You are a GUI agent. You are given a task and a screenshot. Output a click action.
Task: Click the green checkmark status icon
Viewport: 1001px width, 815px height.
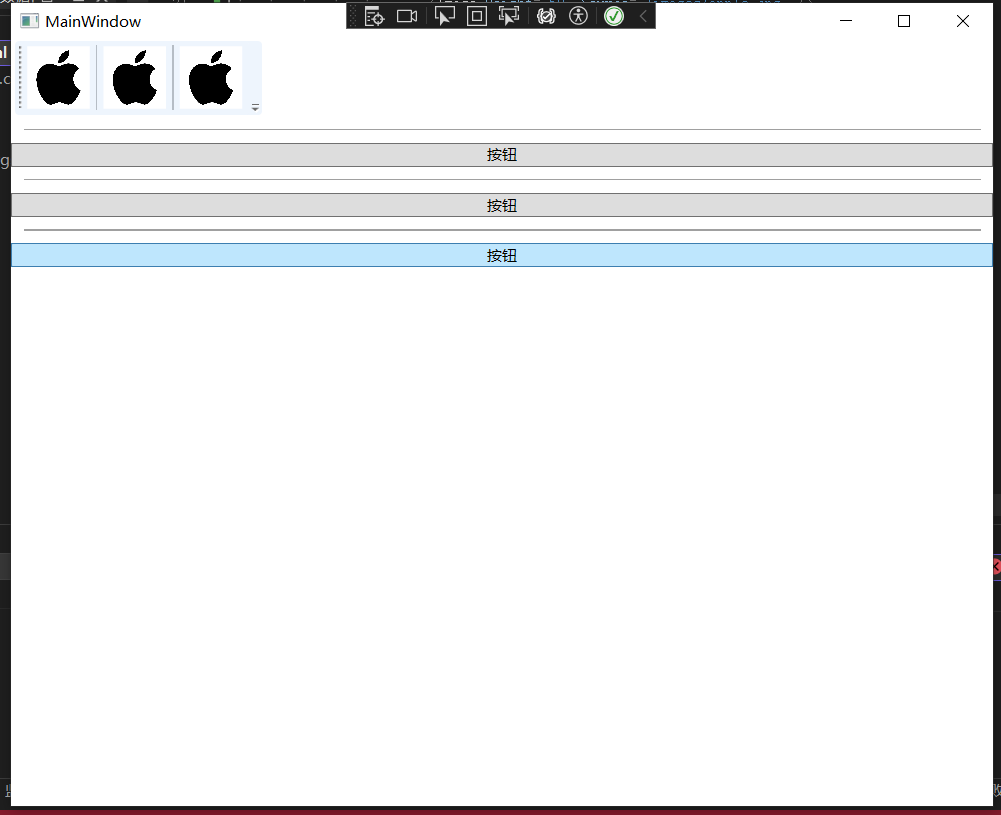[613, 17]
